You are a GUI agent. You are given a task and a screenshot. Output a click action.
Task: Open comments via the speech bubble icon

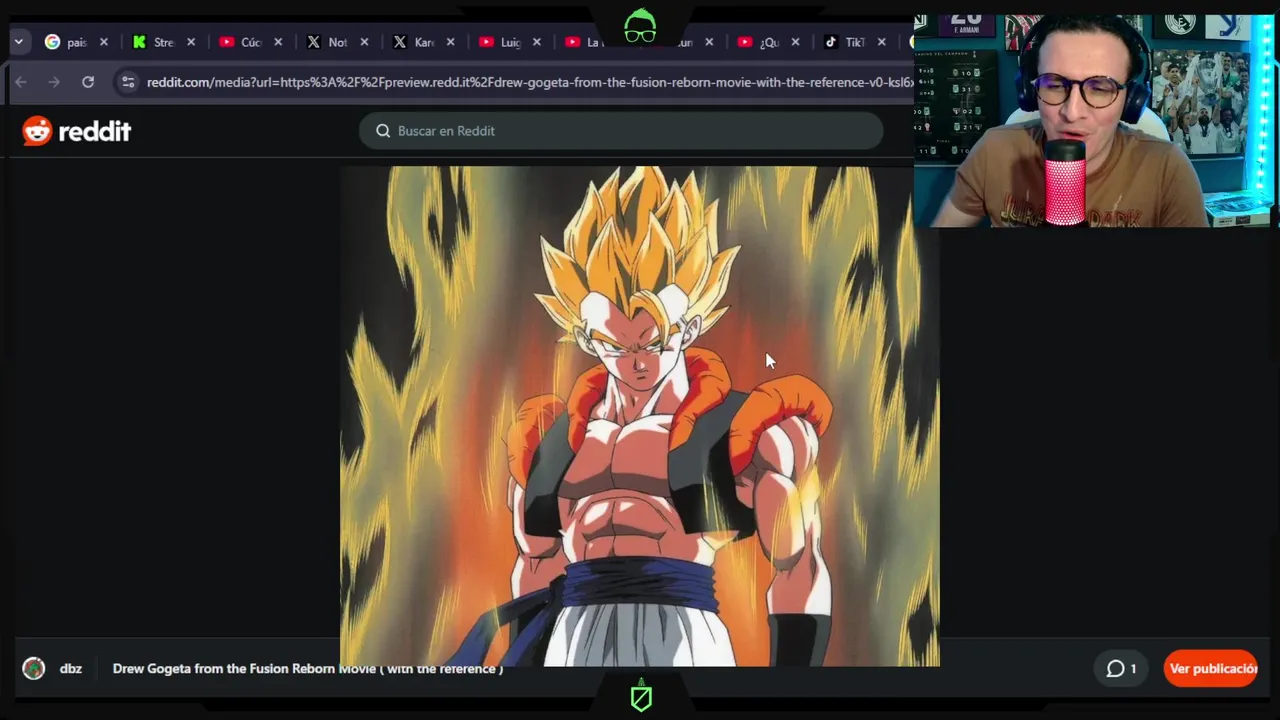pyautogui.click(x=1115, y=669)
